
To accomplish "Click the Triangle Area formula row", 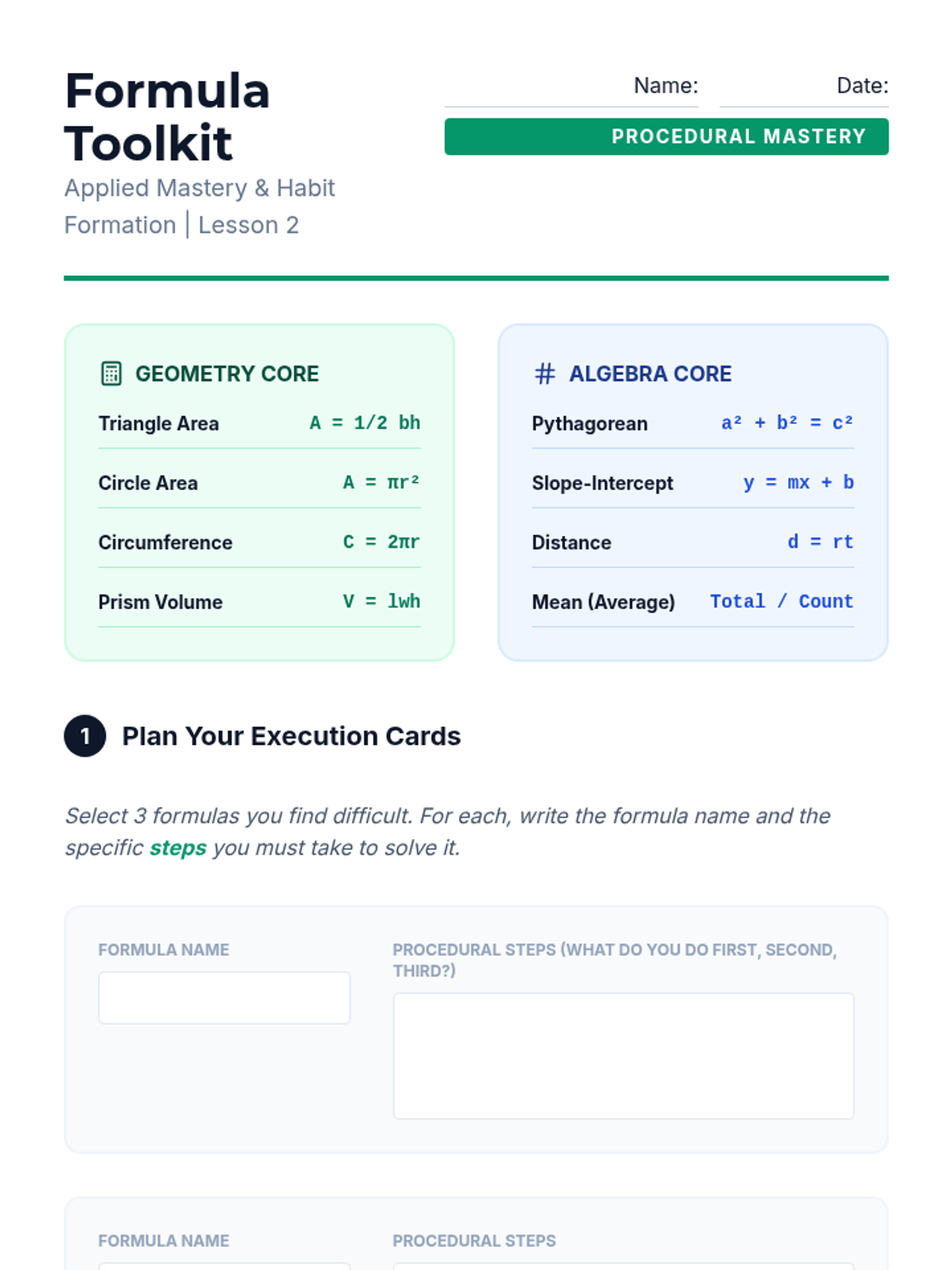I will (x=259, y=423).
